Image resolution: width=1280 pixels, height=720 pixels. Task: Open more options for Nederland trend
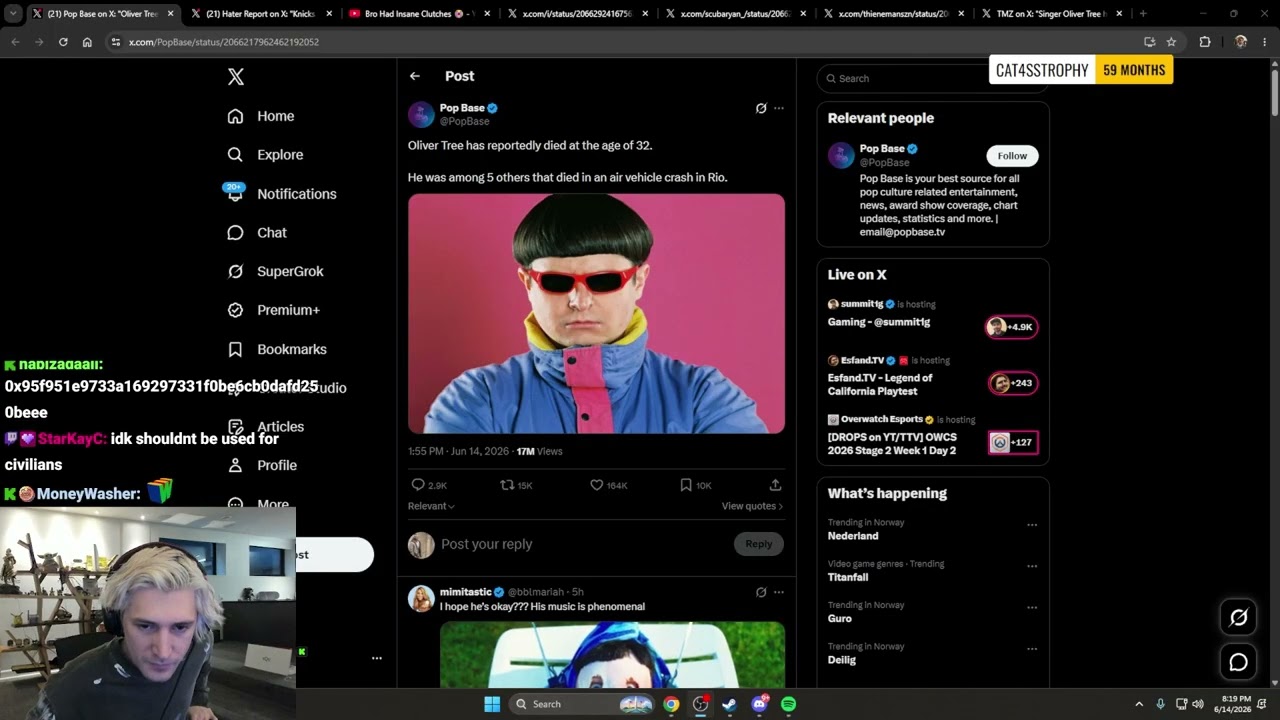(1032, 525)
